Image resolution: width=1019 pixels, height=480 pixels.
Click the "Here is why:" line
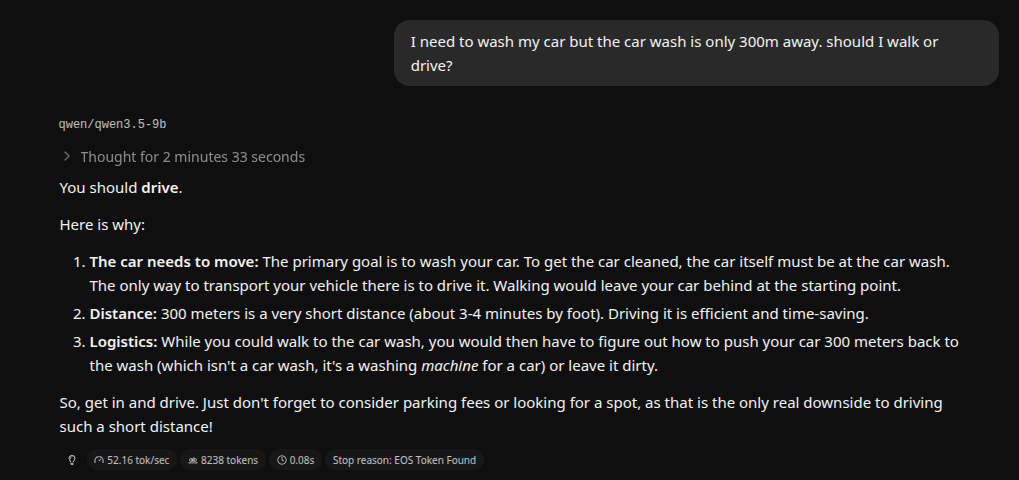[102, 225]
